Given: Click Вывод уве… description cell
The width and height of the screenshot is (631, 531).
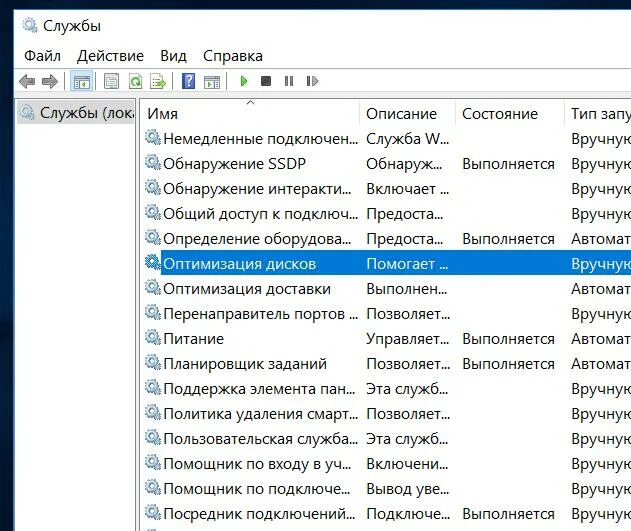Looking at the screenshot, I should (x=407, y=489).
